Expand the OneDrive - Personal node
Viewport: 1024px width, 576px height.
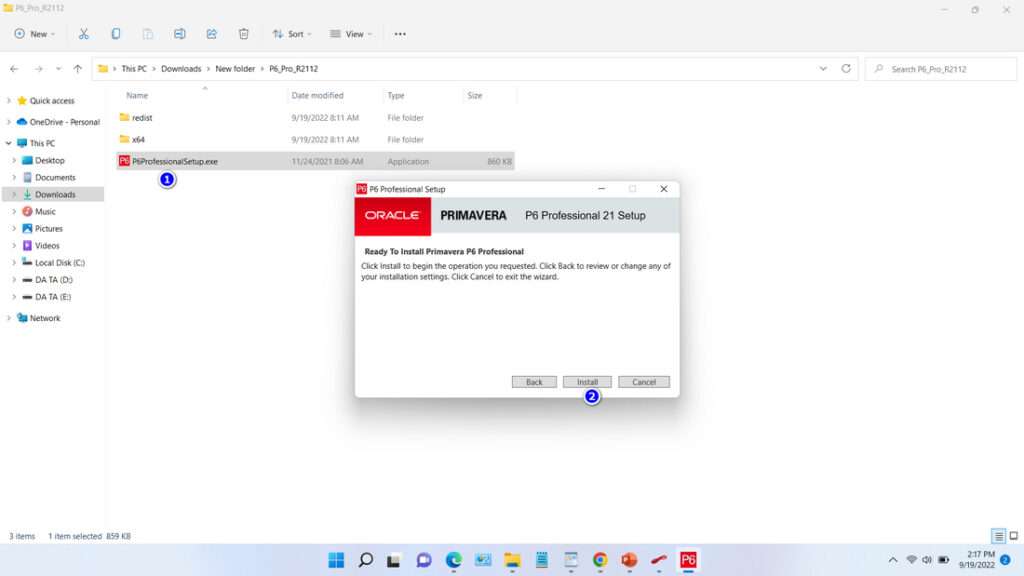[x=8, y=122]
